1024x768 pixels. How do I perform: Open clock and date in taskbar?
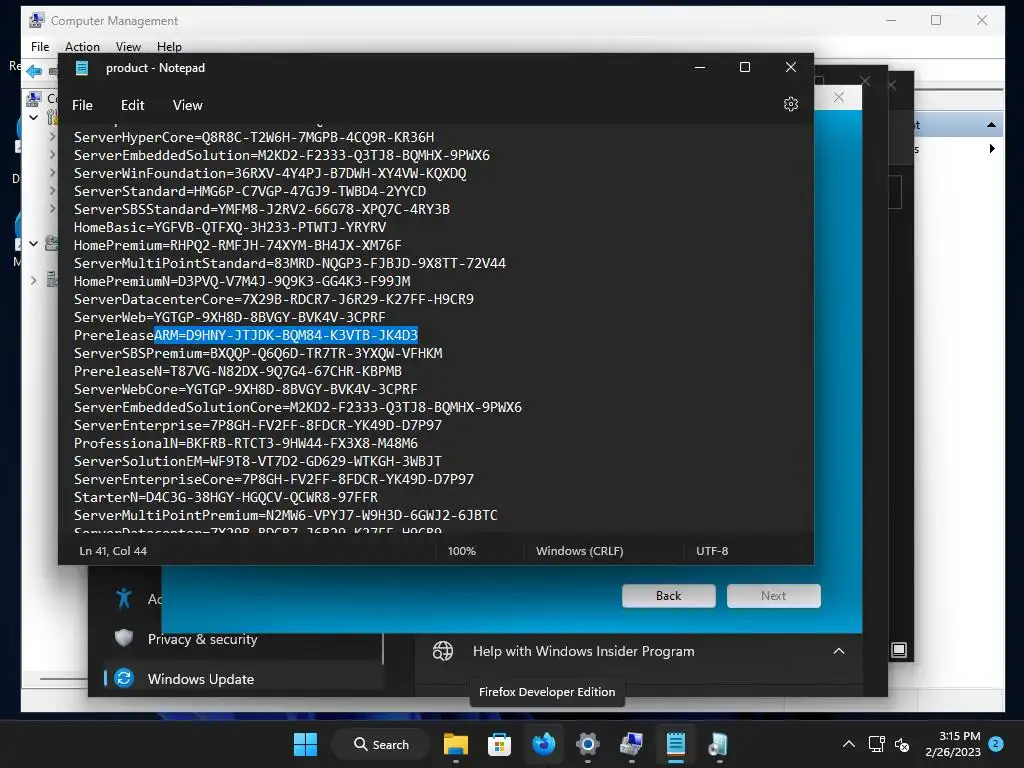click(x=953, y=744)
